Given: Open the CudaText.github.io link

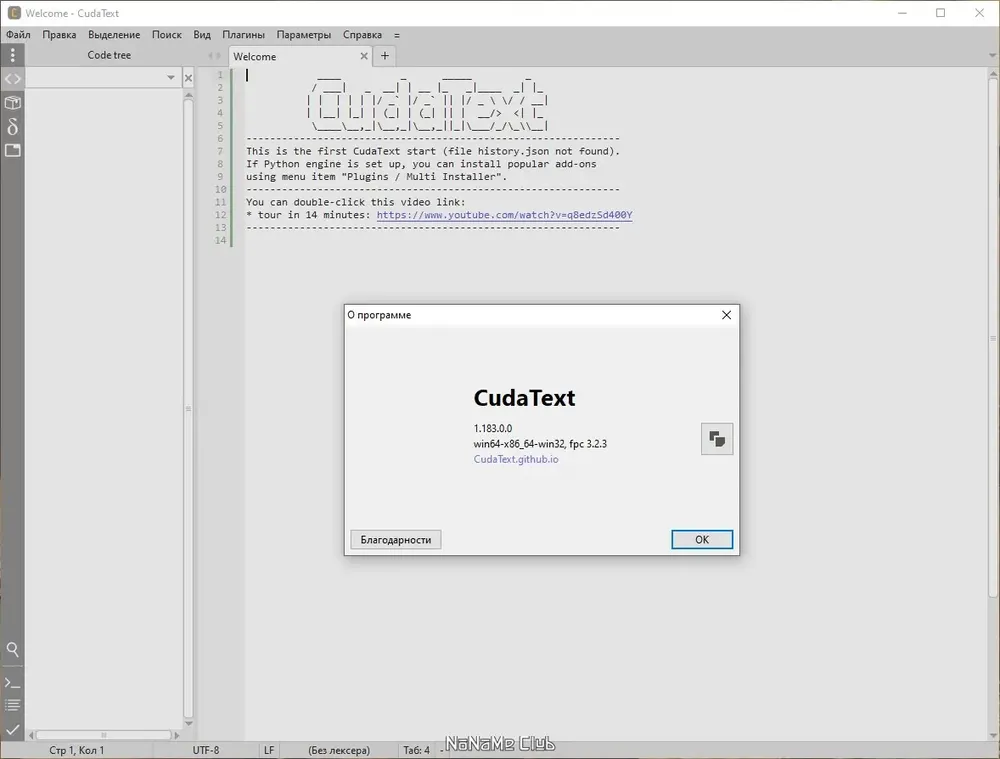Looking at the screenshot, I should (516, 459).
